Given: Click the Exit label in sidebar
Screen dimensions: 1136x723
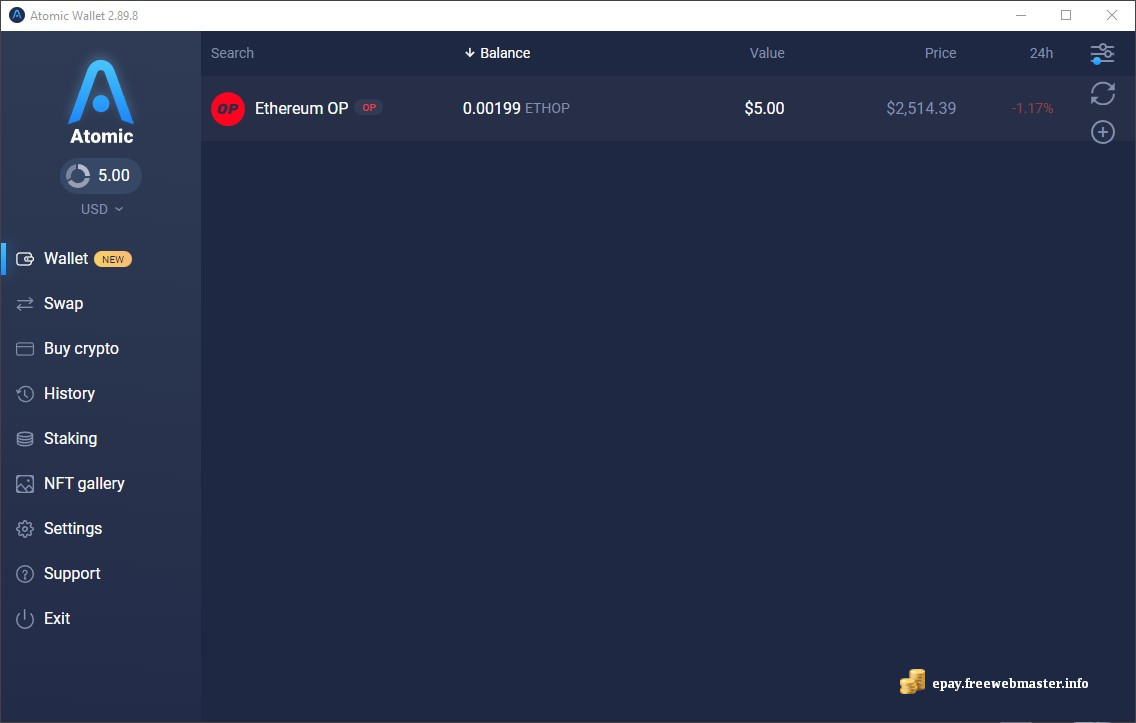Looking at the screenshot, I should pos(57,618).
